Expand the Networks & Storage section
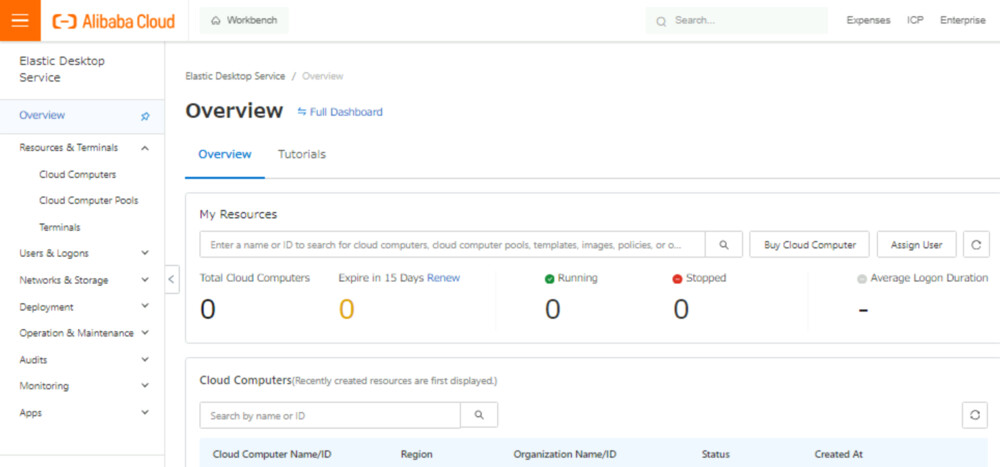This screenshot has height=467, width=1000. (145, 281)
